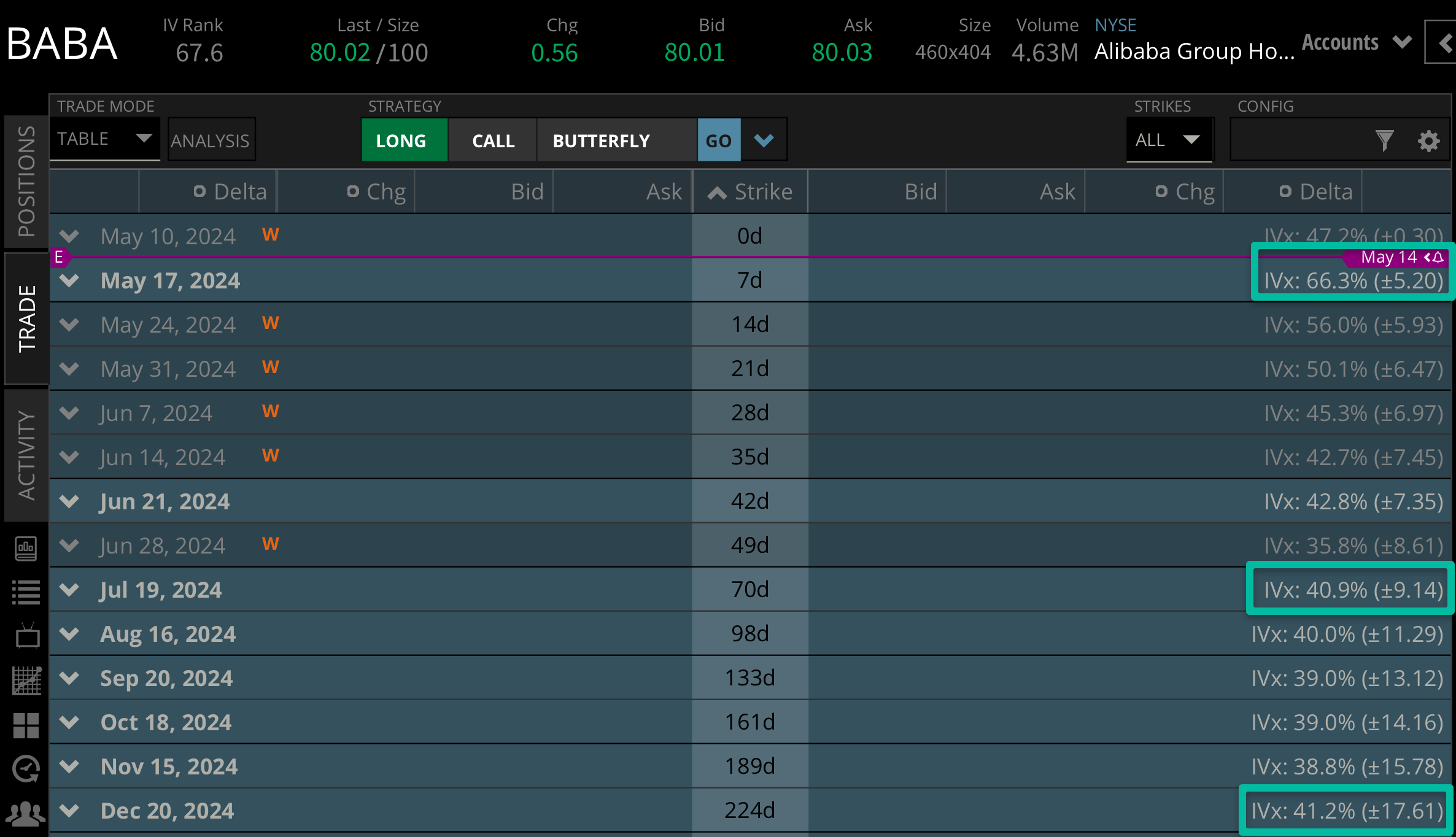Click the filter funnel icon in Config
The height and width of the screenshot is (837, 1456).
click(1384, 141)
